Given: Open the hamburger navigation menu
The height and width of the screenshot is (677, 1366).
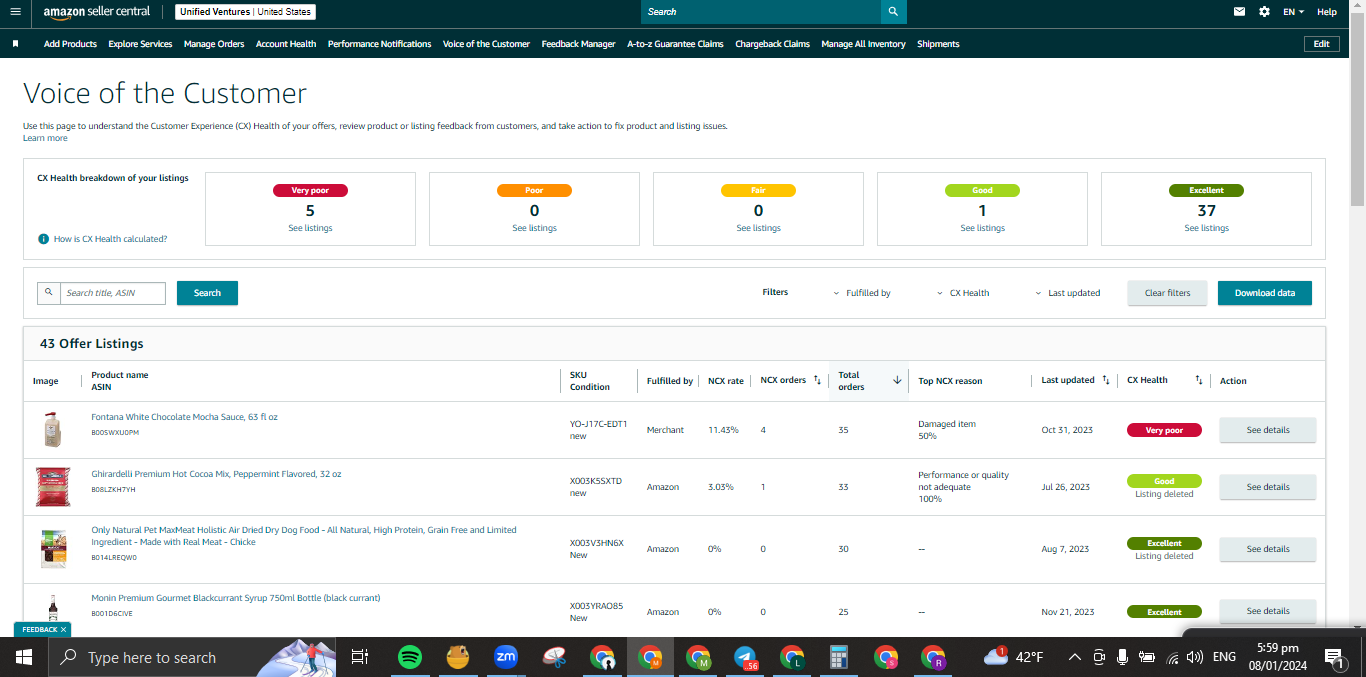Looking at the screenshot, I should point(15,12).
